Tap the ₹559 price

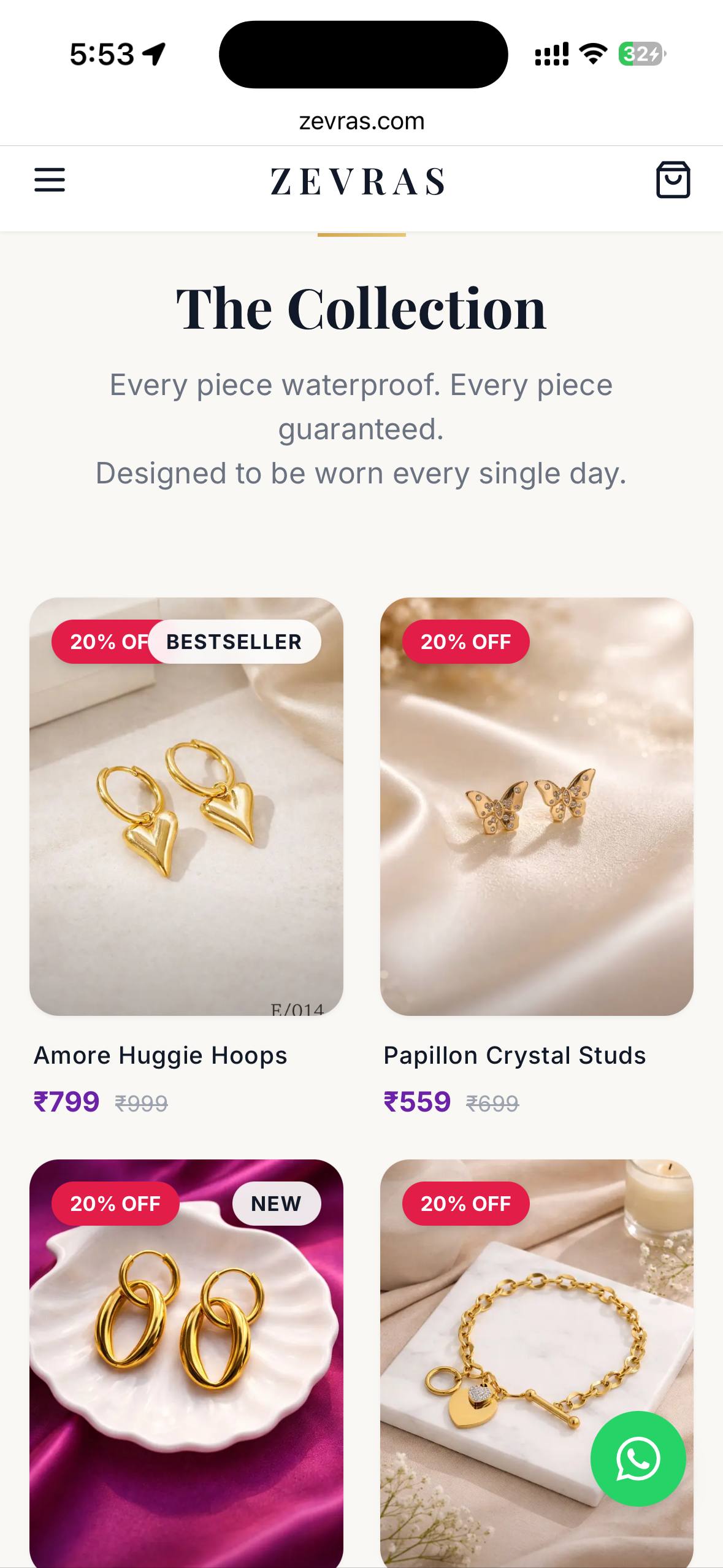coord(417,1102)
